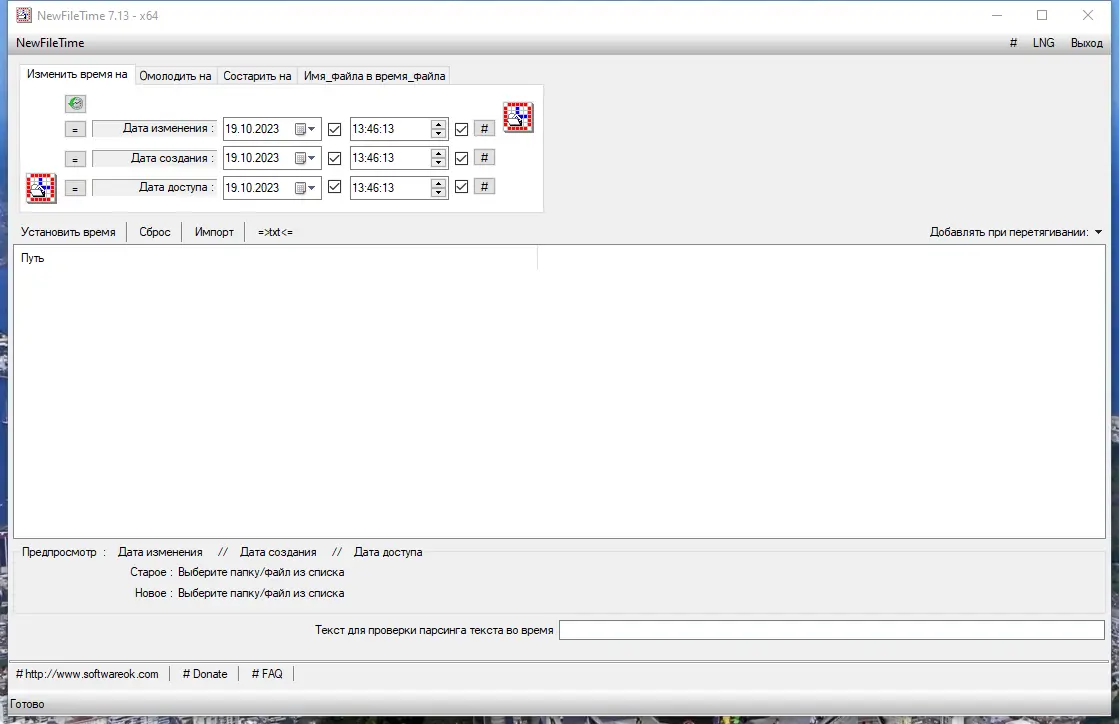Switch to the Изменить время на tab
The height and width of the screenshot is (724, 1119).
(x=77, y=74)
